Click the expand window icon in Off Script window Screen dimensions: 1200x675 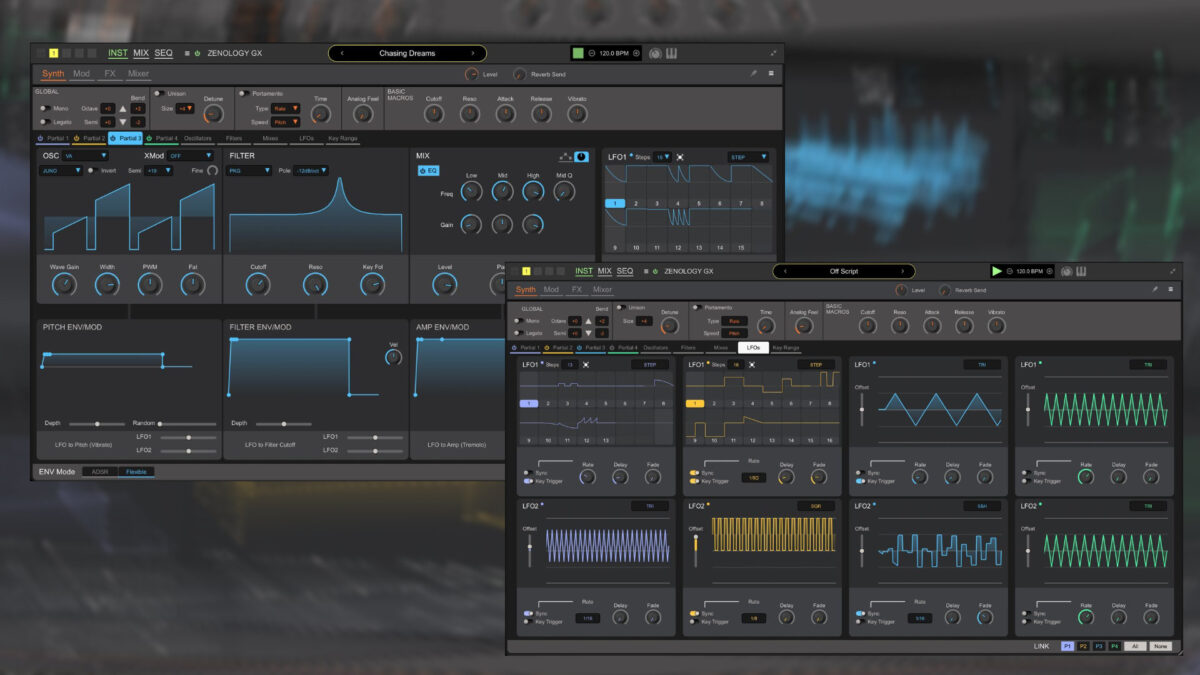pos(1173,271)
